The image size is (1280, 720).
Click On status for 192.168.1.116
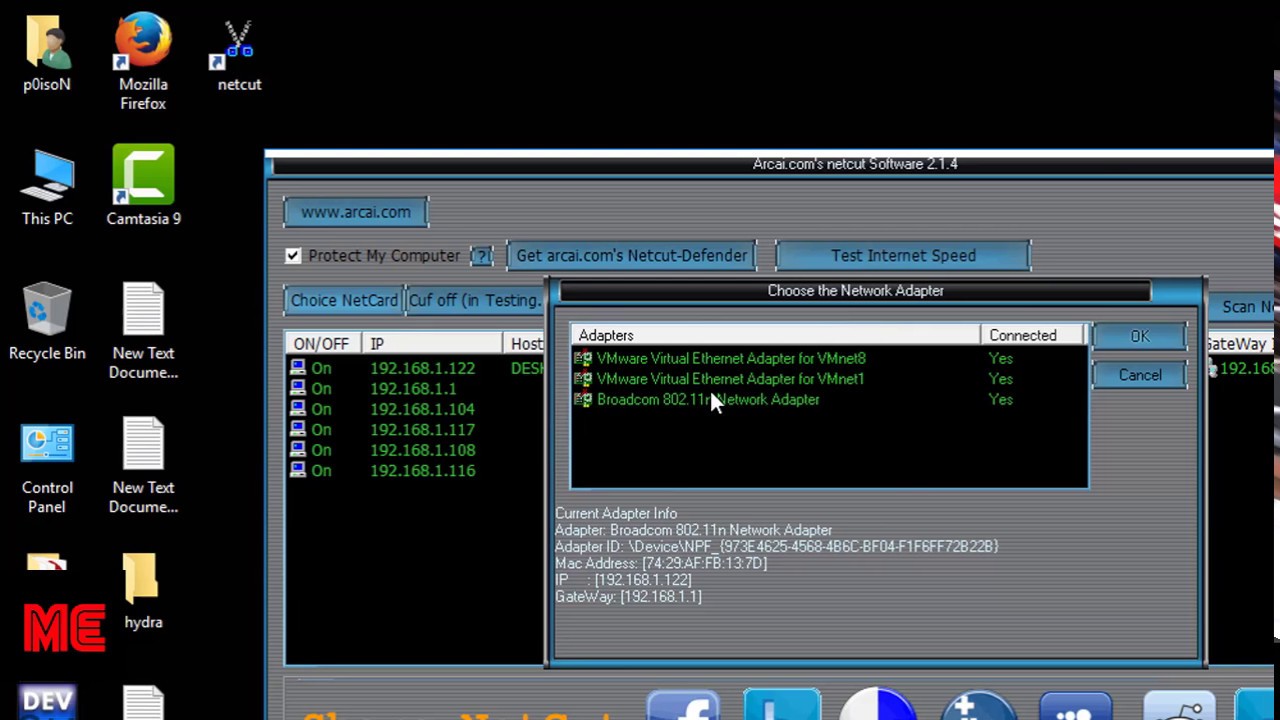[x=321, y=471]
